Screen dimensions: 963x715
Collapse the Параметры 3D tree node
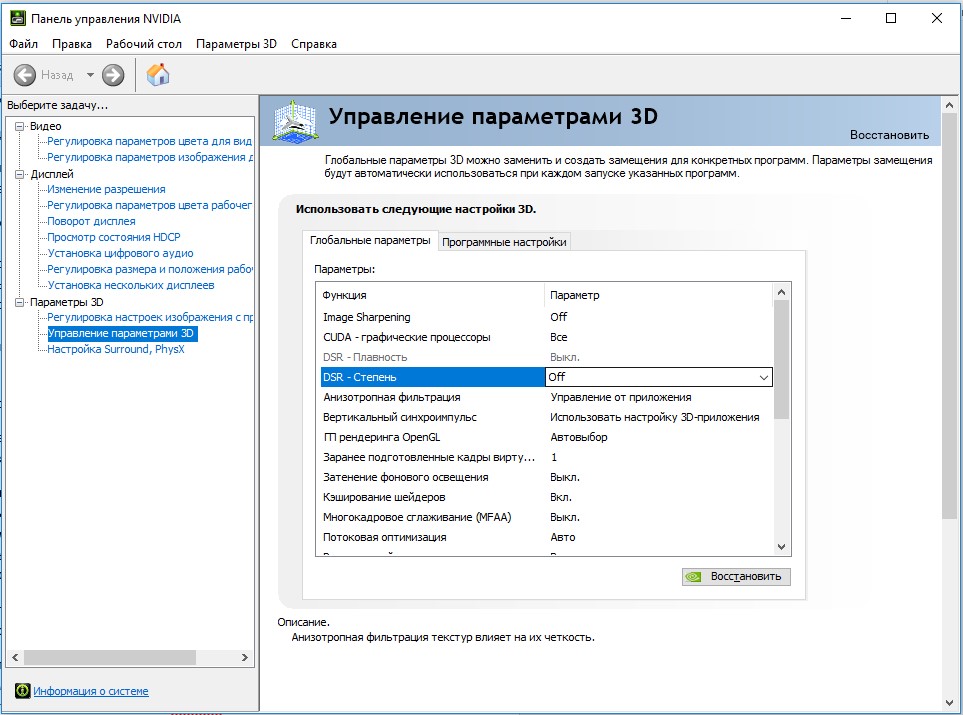pyautogui.click(x=20, y=302)
